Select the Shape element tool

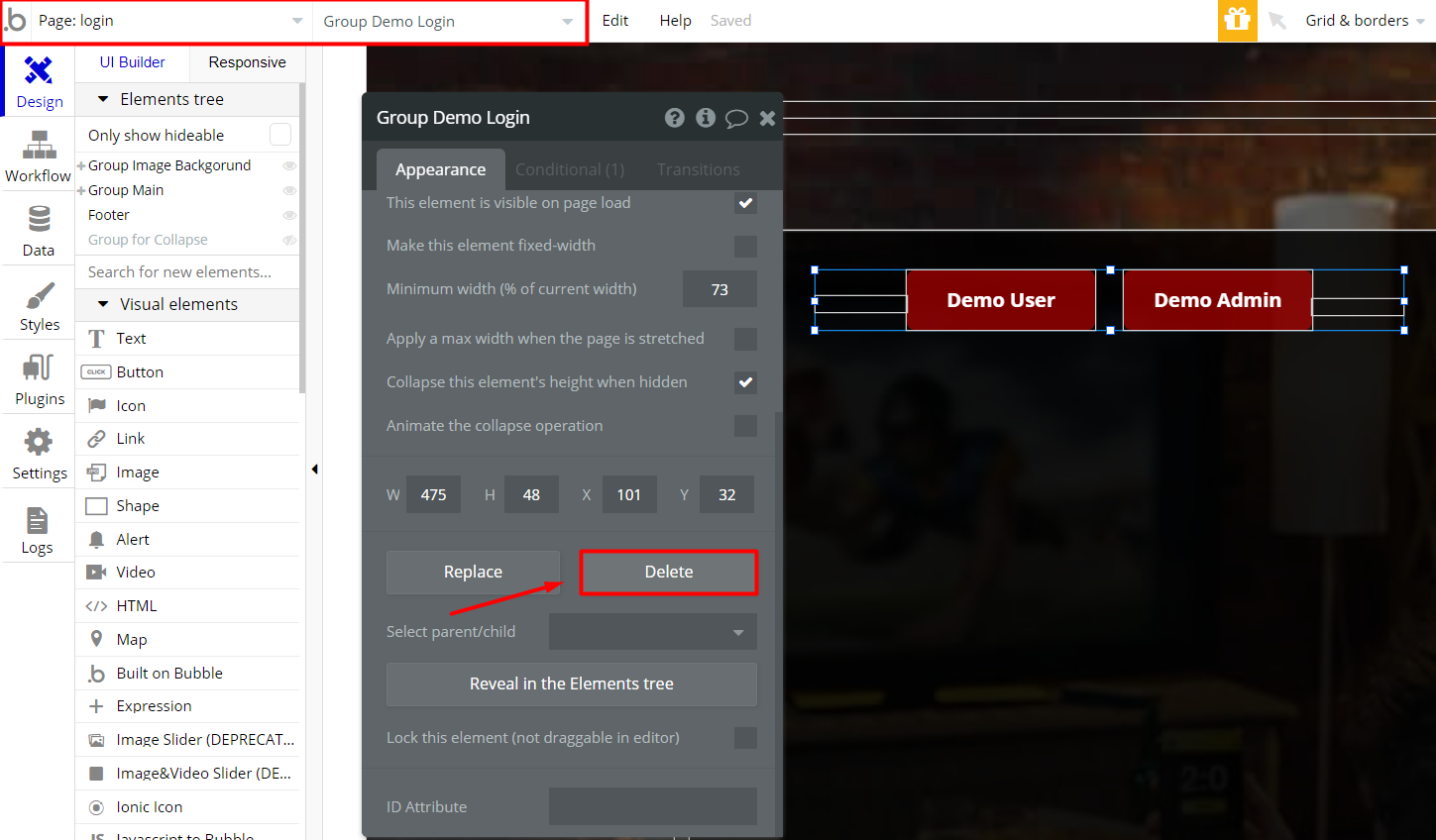coord(188,506)
